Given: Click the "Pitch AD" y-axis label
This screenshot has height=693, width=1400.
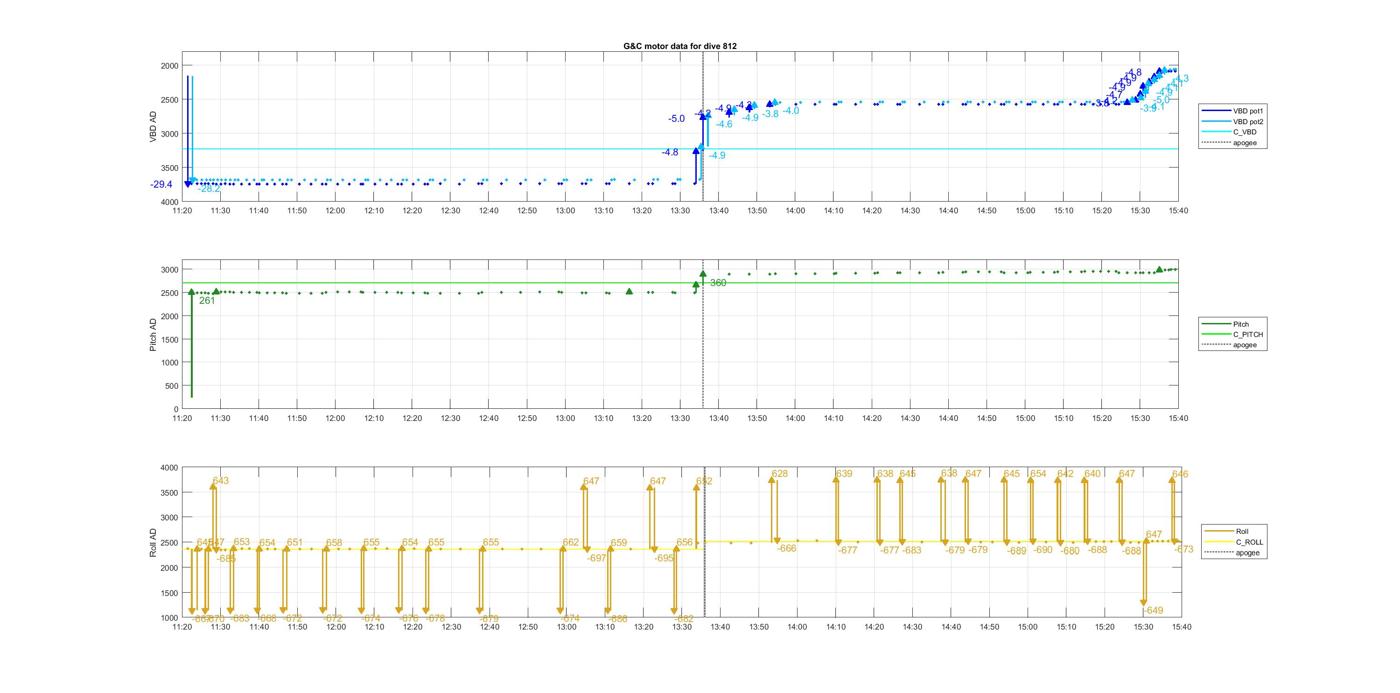Looking at the screenshot, I should pyautogui.click(x=153, y=335).
